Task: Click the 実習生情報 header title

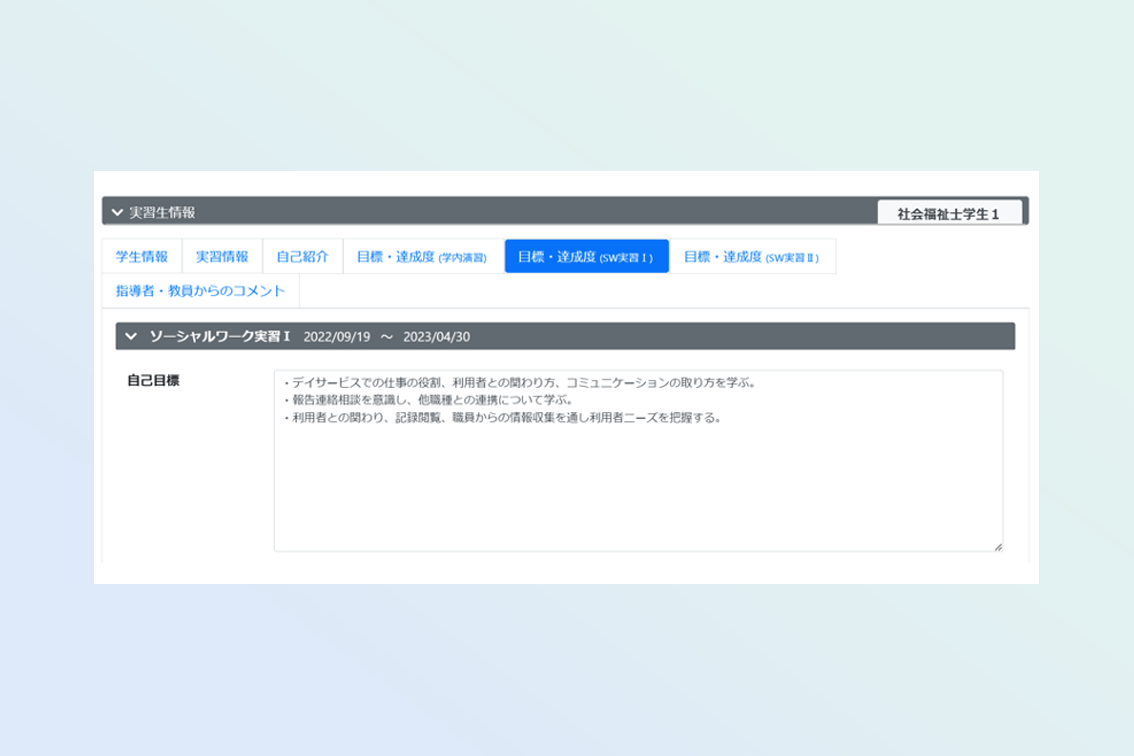Action: [x=162, y=212]
